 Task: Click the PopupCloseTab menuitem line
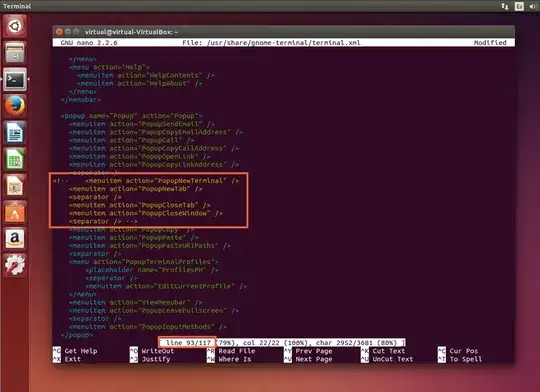(139, 205)
